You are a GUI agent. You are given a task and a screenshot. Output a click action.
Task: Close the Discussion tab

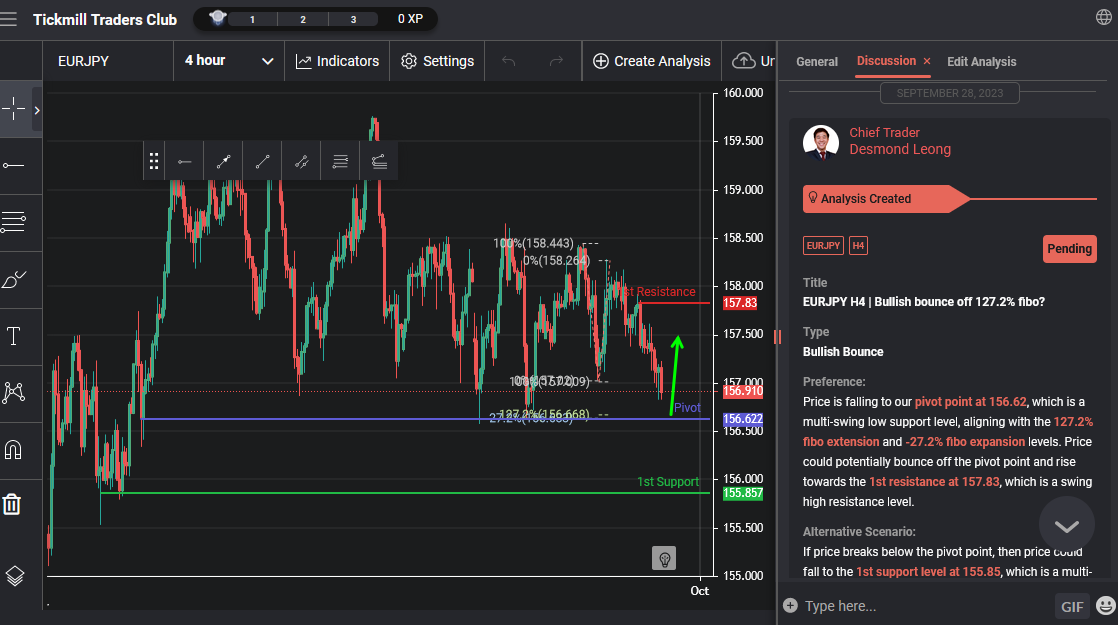(927, 61)
